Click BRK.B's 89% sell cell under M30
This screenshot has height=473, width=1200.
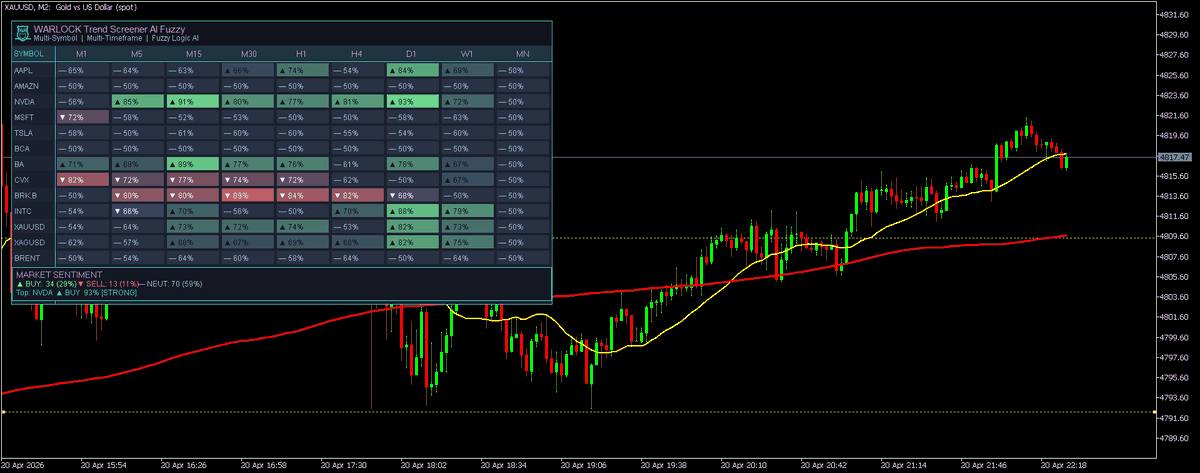[x=247, y=196]
